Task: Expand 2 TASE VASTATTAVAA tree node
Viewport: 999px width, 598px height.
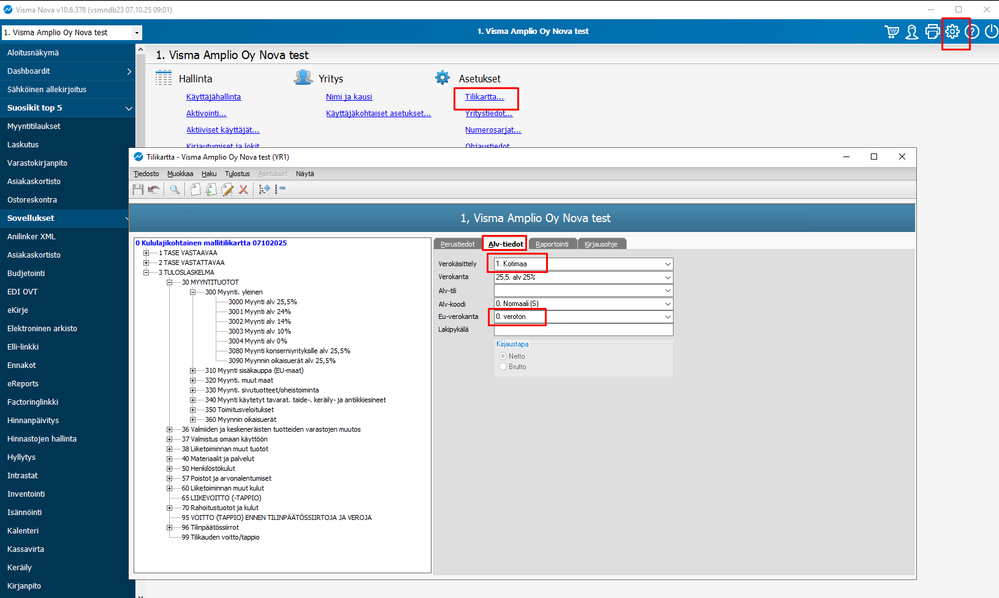Action: [x=146, y=262]
